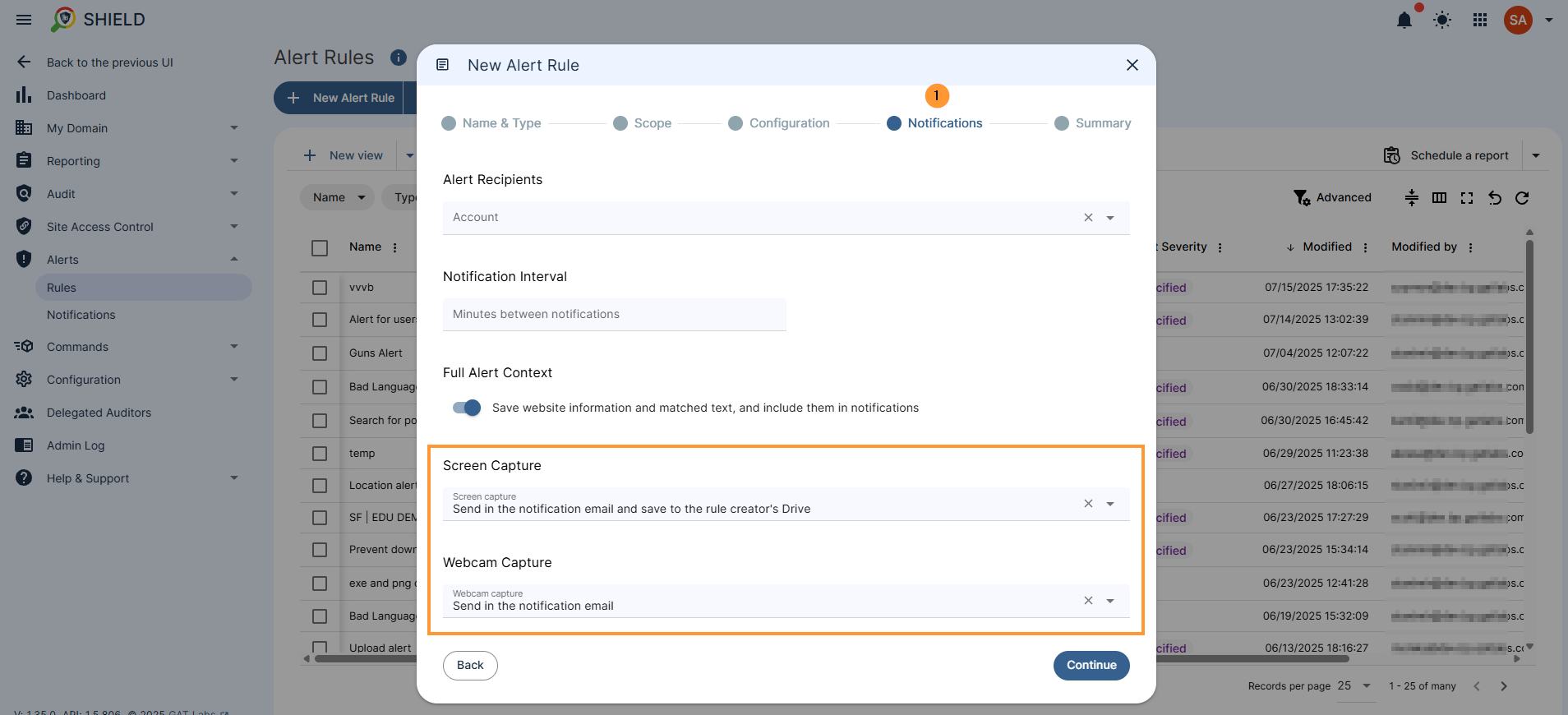Open the SA user avatar
This screenshot has height=715, width=1568.
1518,20
